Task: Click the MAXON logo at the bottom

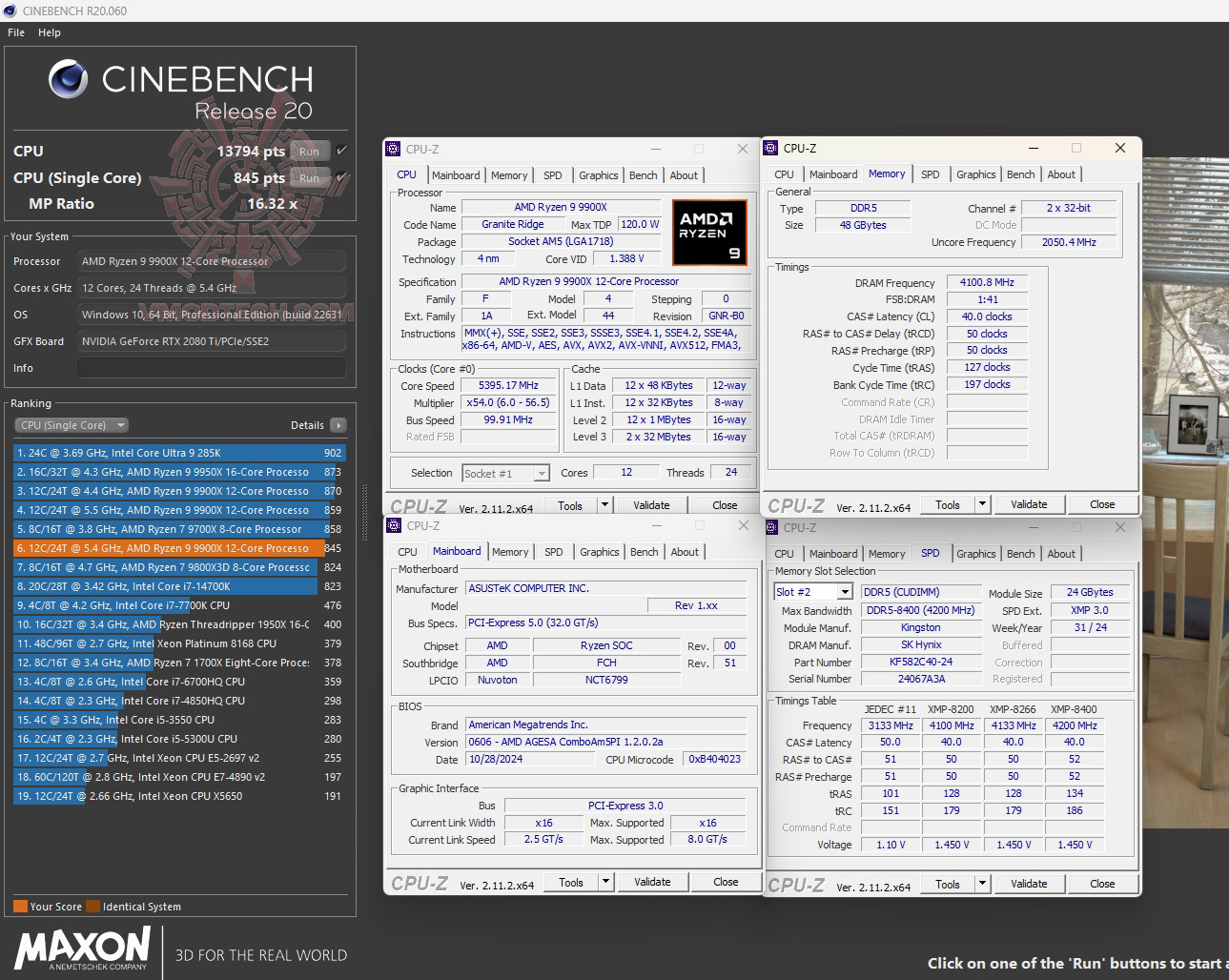Action: pyautogui.click(x=82, y=947)
